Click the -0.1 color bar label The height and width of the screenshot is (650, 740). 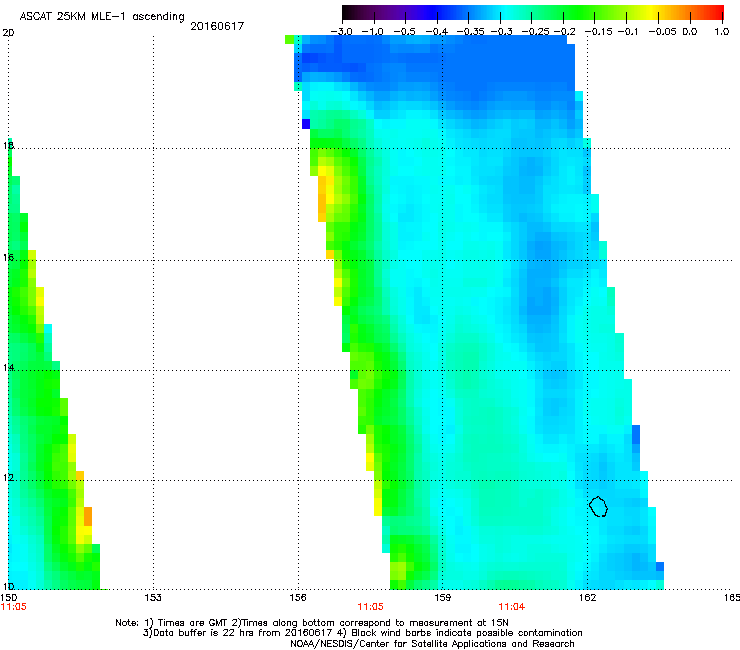tap(628, 32)
